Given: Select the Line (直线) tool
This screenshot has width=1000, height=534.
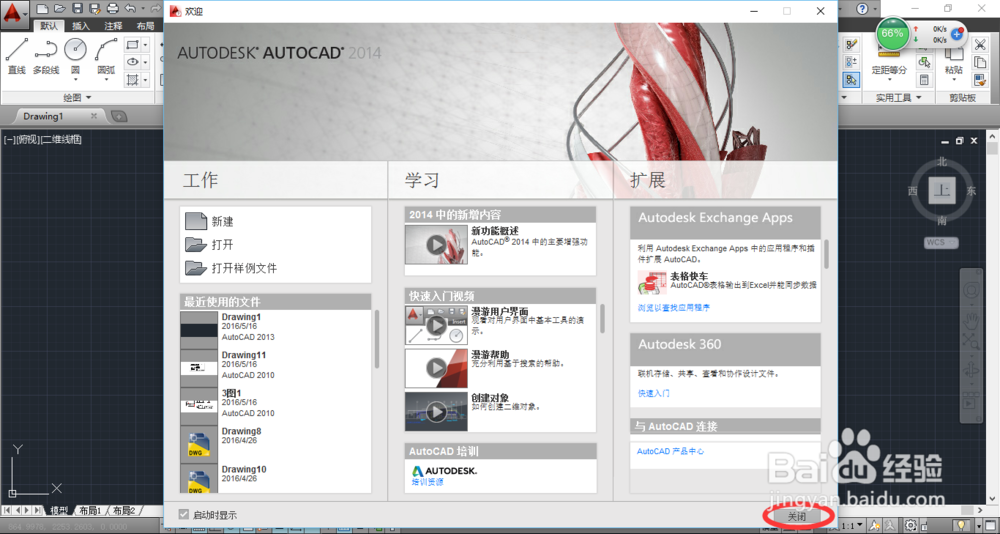Looking at the screenshot, I should [17, 56].
